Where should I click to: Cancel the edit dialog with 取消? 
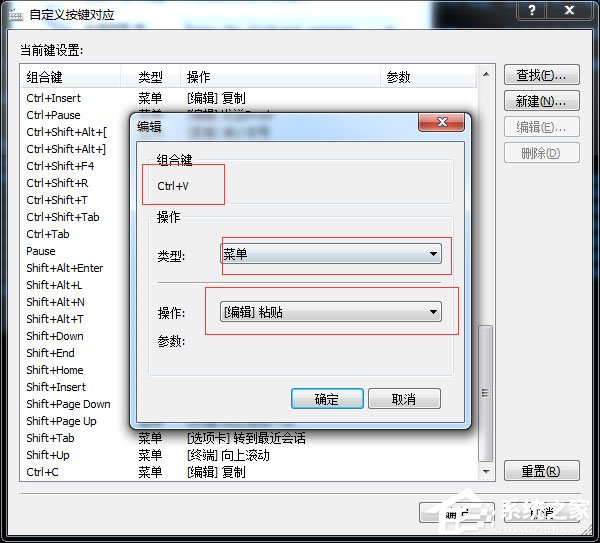pyautogui.click(x=404, y=399)
